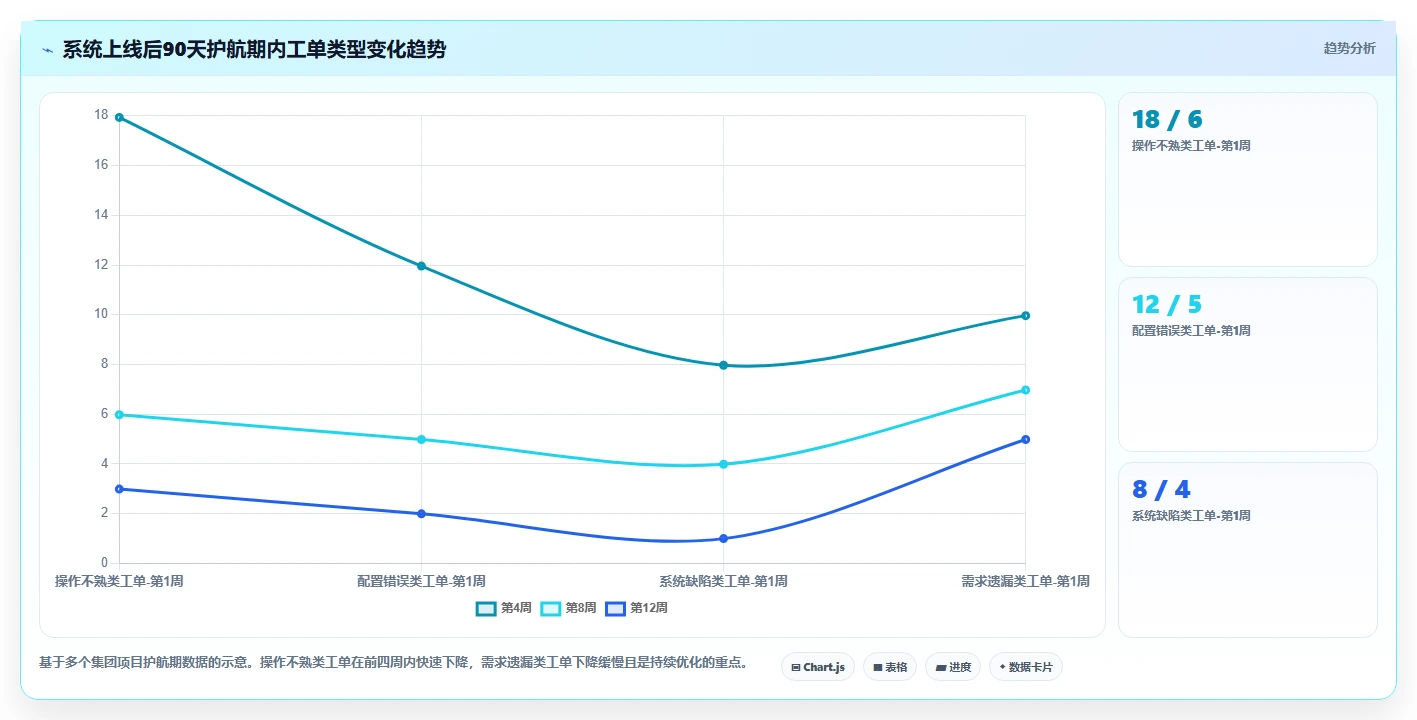The height and width of the screenshot is (720, 1417).
Task: Toggle the 第8周 legend item
Action: (x=569, y=608)
